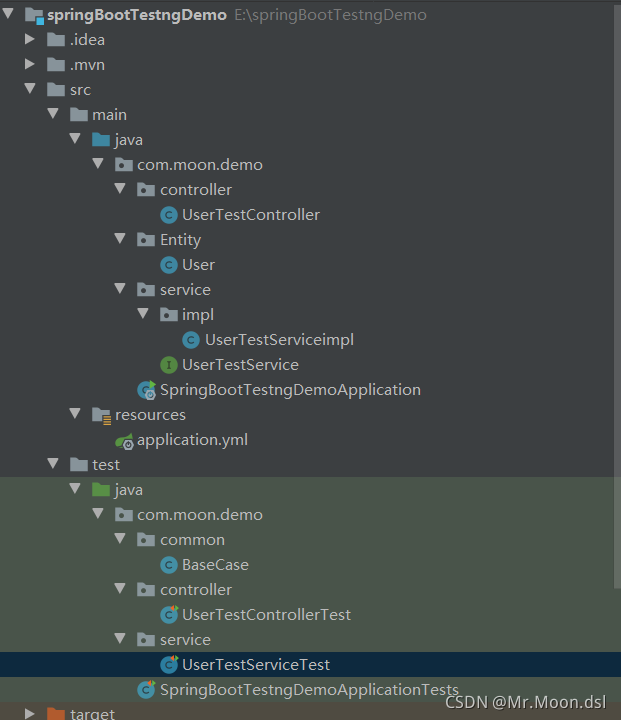Select the controller package under test
Image resolution: width=621 pixels, height=720 pixels.
(x=196, y=590)
